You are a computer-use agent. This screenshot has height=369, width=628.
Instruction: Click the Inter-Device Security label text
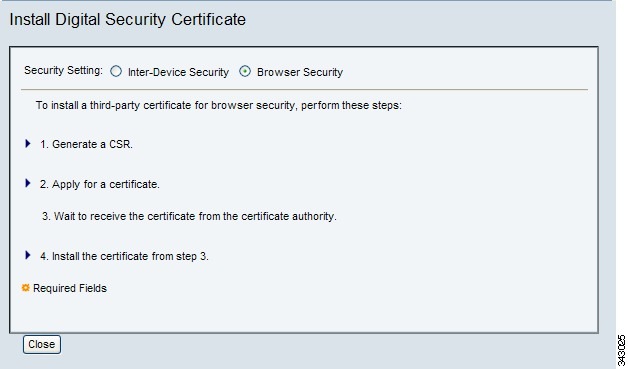click(x=178, y=72)
